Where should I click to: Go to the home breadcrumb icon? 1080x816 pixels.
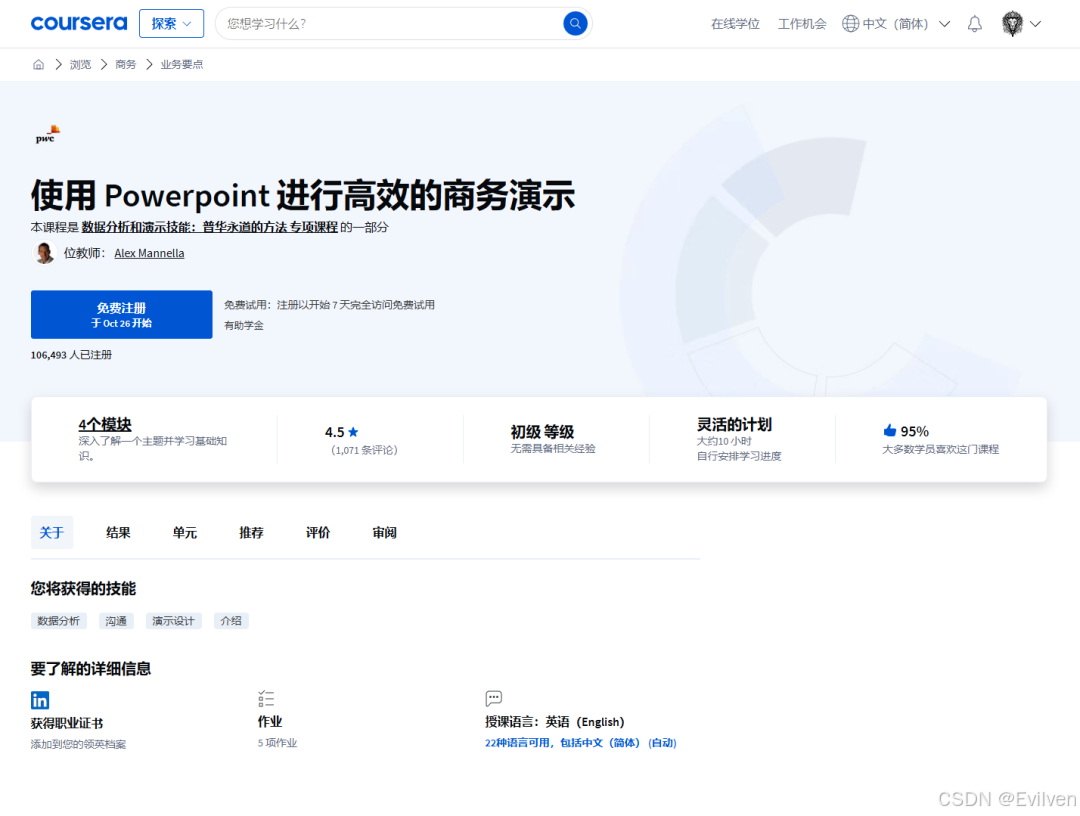pyautogui.click(x=39, y=64)
